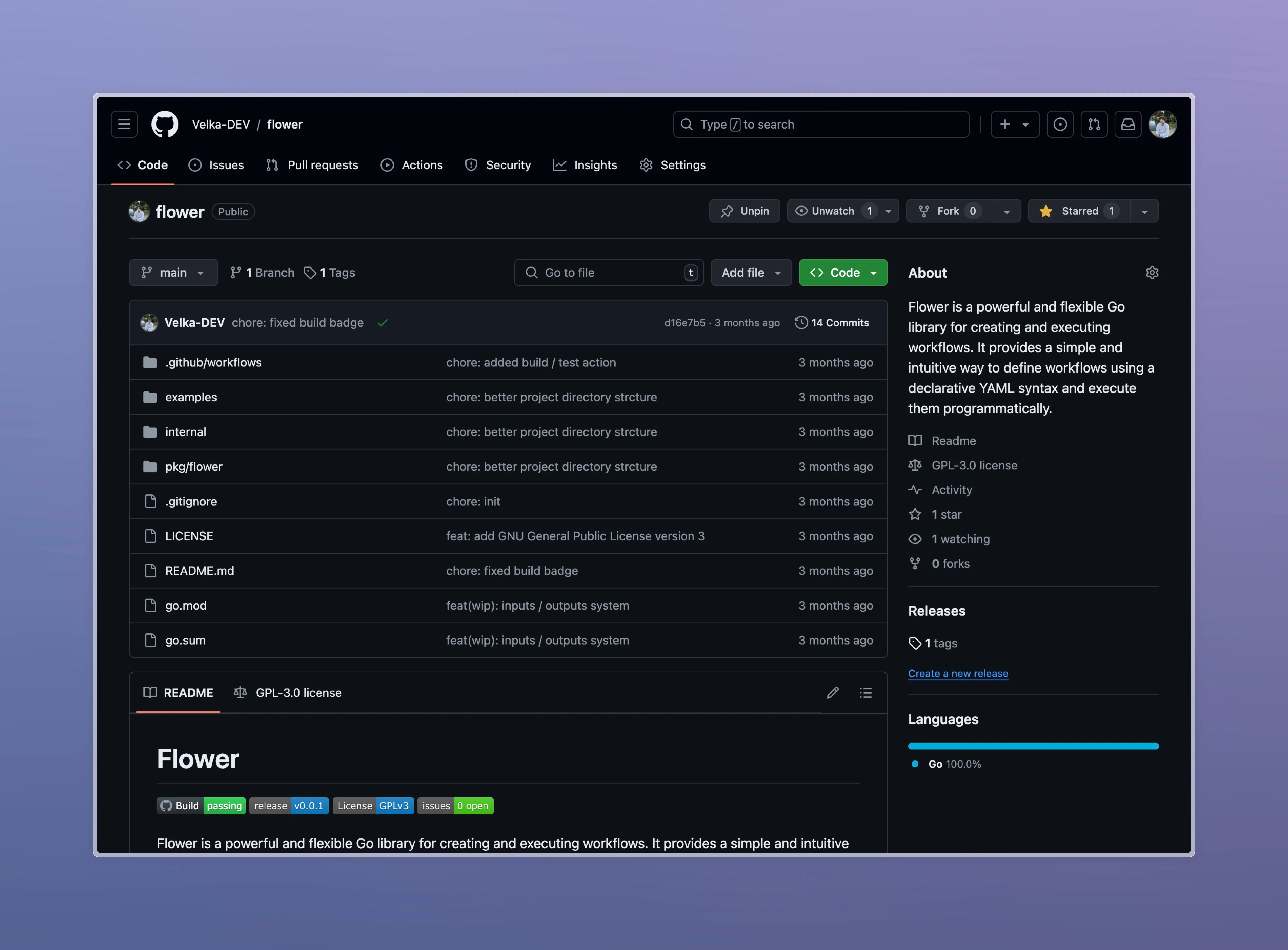
Task: Select the Go language bar under Languages
Action: point(1033,746)
